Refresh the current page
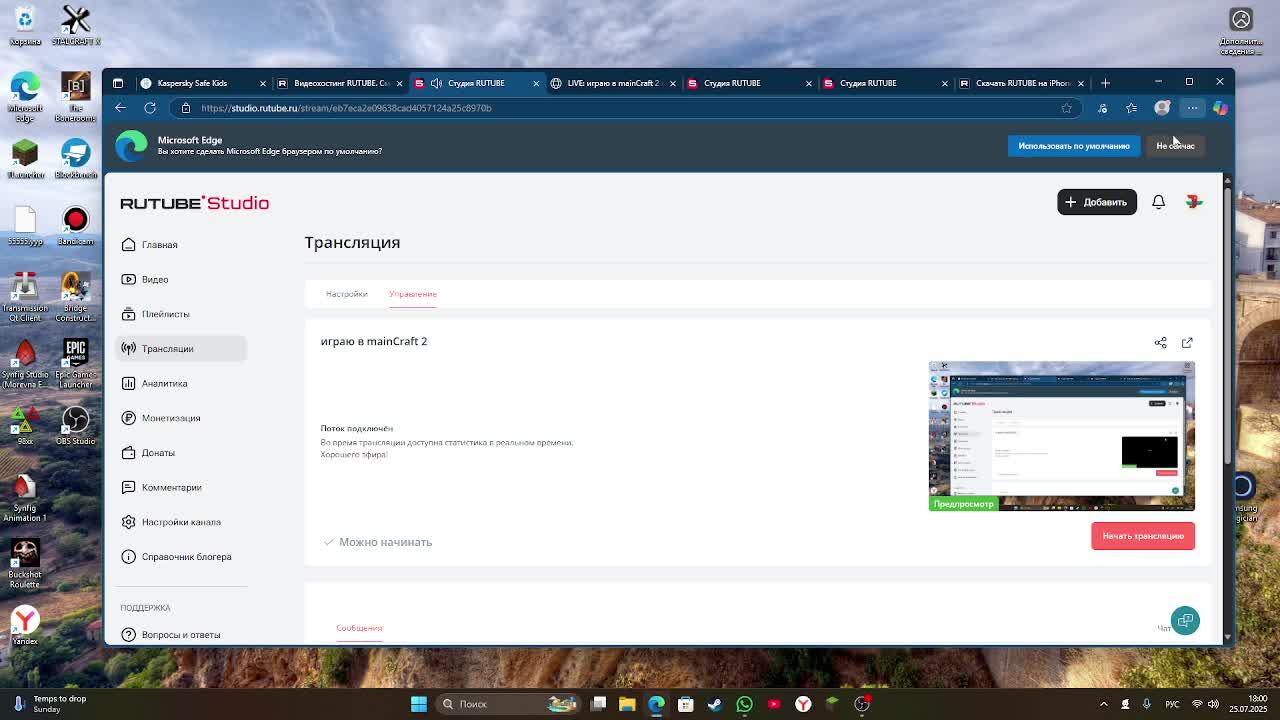Image resolution: width=1280 pixels, height=720 pixels. (x=150, y=108)
